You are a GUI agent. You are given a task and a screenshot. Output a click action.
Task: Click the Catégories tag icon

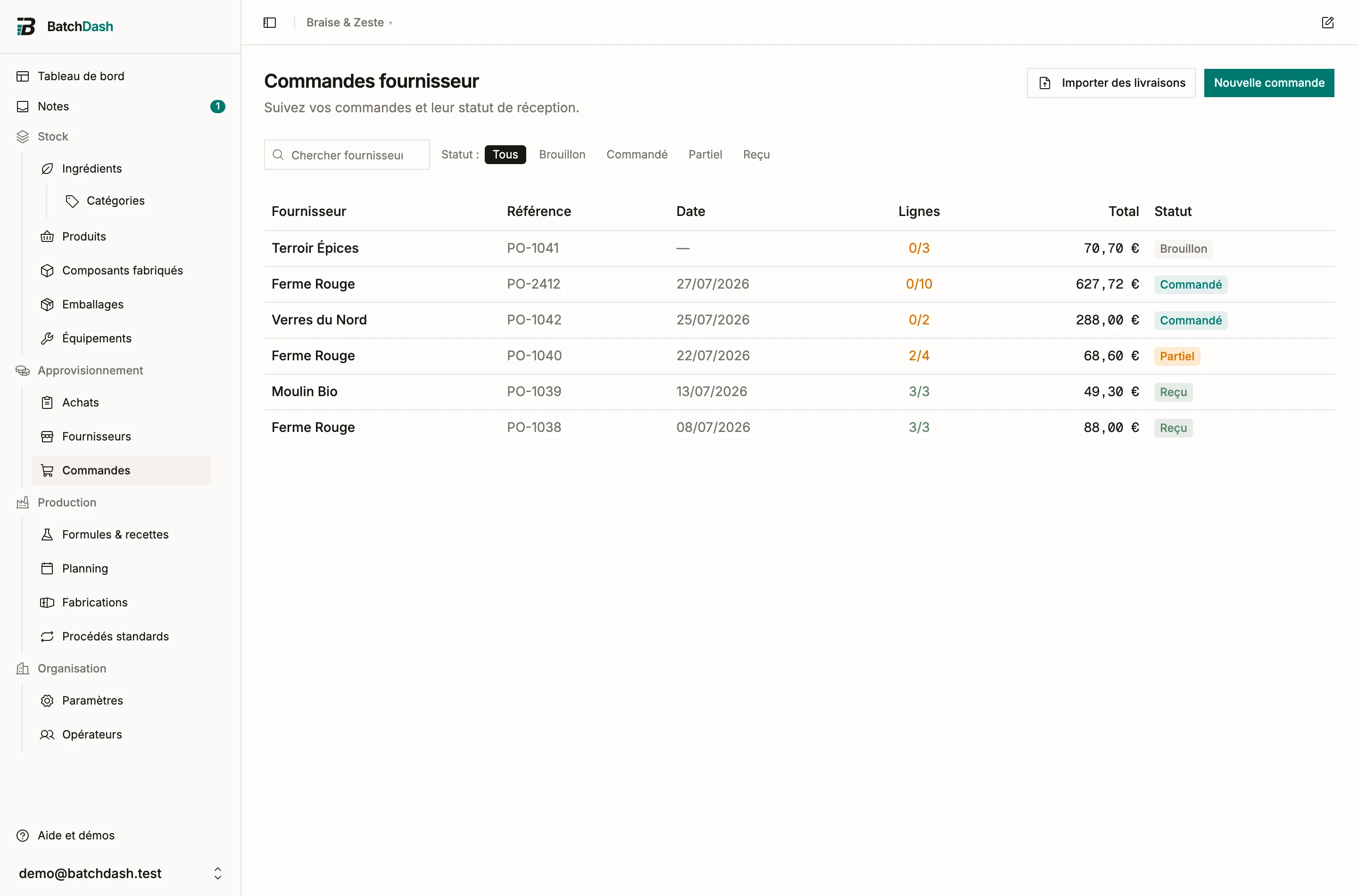[x=72, y=200]
